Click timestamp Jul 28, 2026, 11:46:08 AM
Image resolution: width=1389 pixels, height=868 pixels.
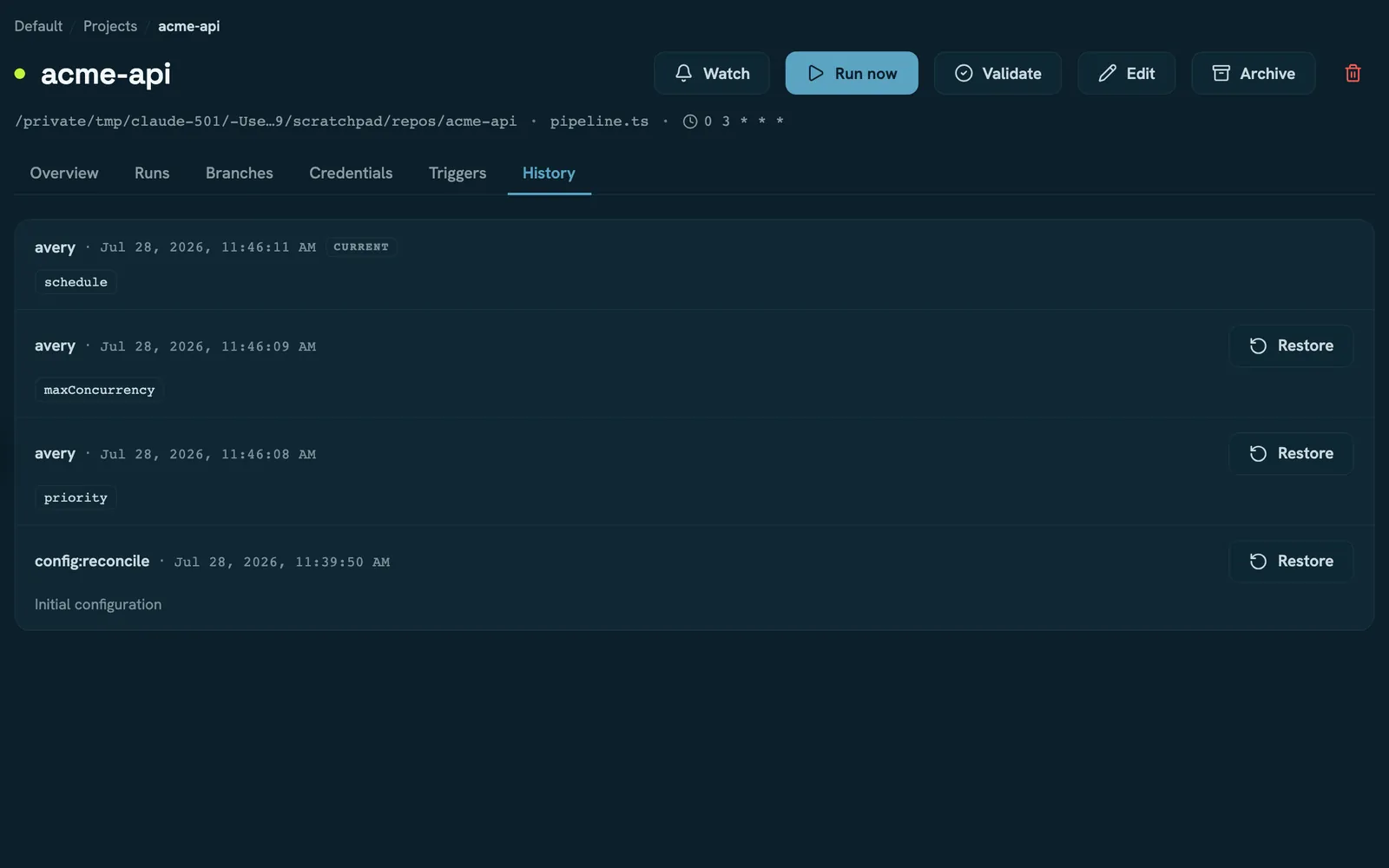208,454
